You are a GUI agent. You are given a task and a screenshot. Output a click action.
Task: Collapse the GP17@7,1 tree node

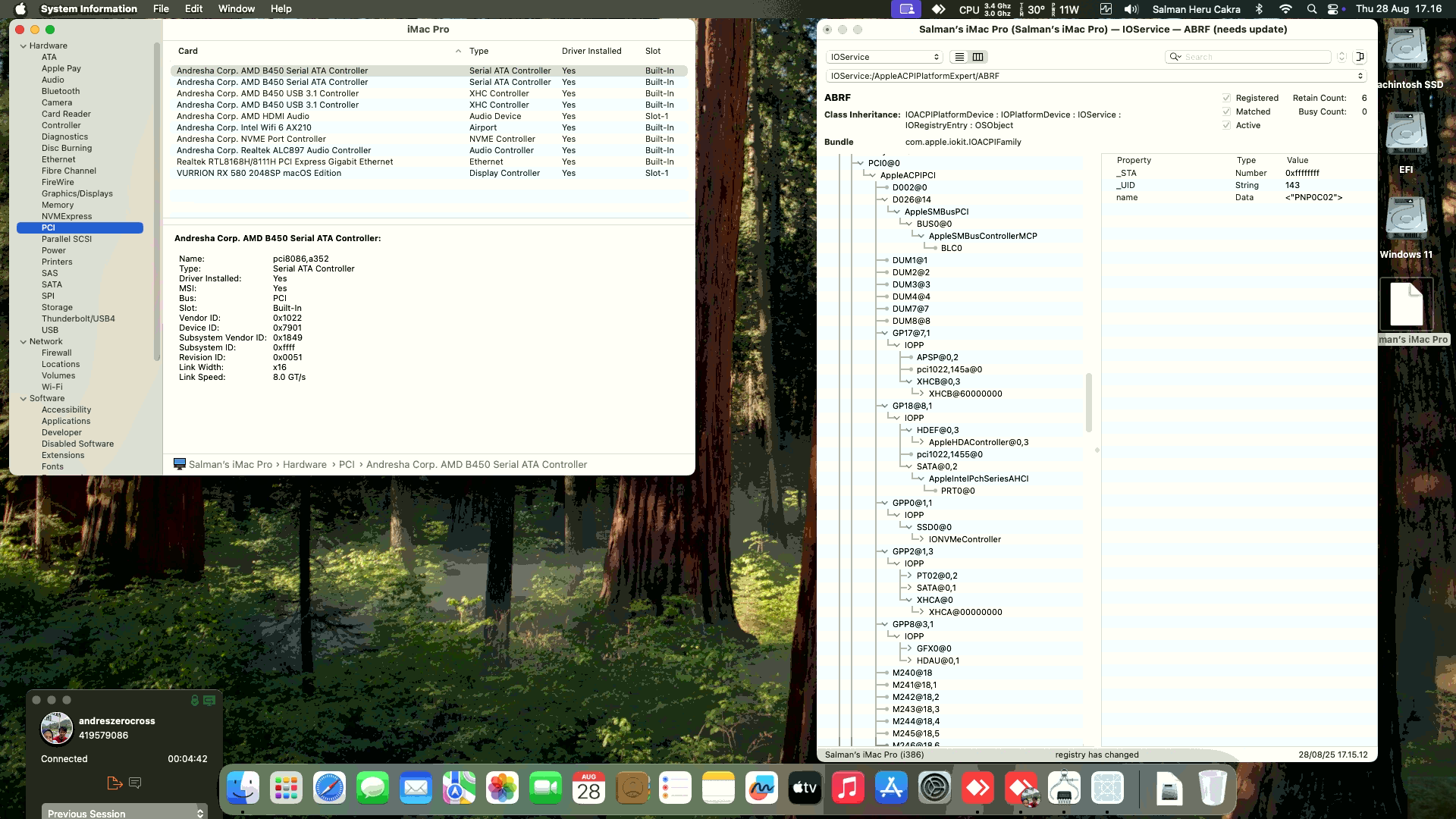[884, 333]
